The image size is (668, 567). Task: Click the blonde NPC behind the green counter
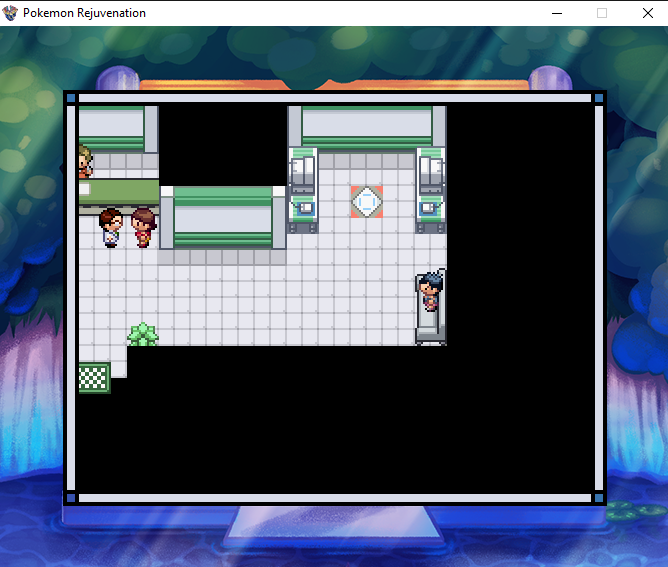(84, 161)
